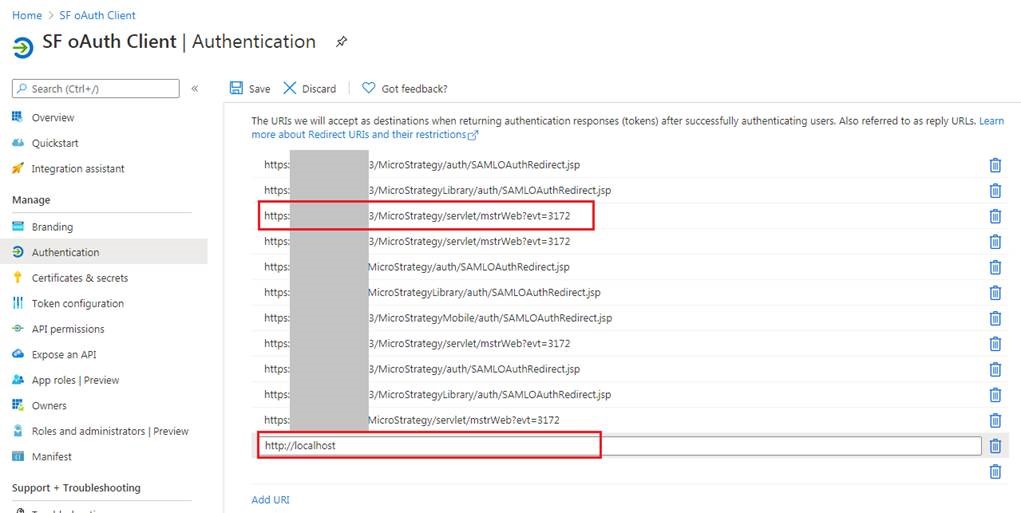Screen dimensions: 1021x513
Task: Click the Save toolbar button
Action: (x=250, y=89)
